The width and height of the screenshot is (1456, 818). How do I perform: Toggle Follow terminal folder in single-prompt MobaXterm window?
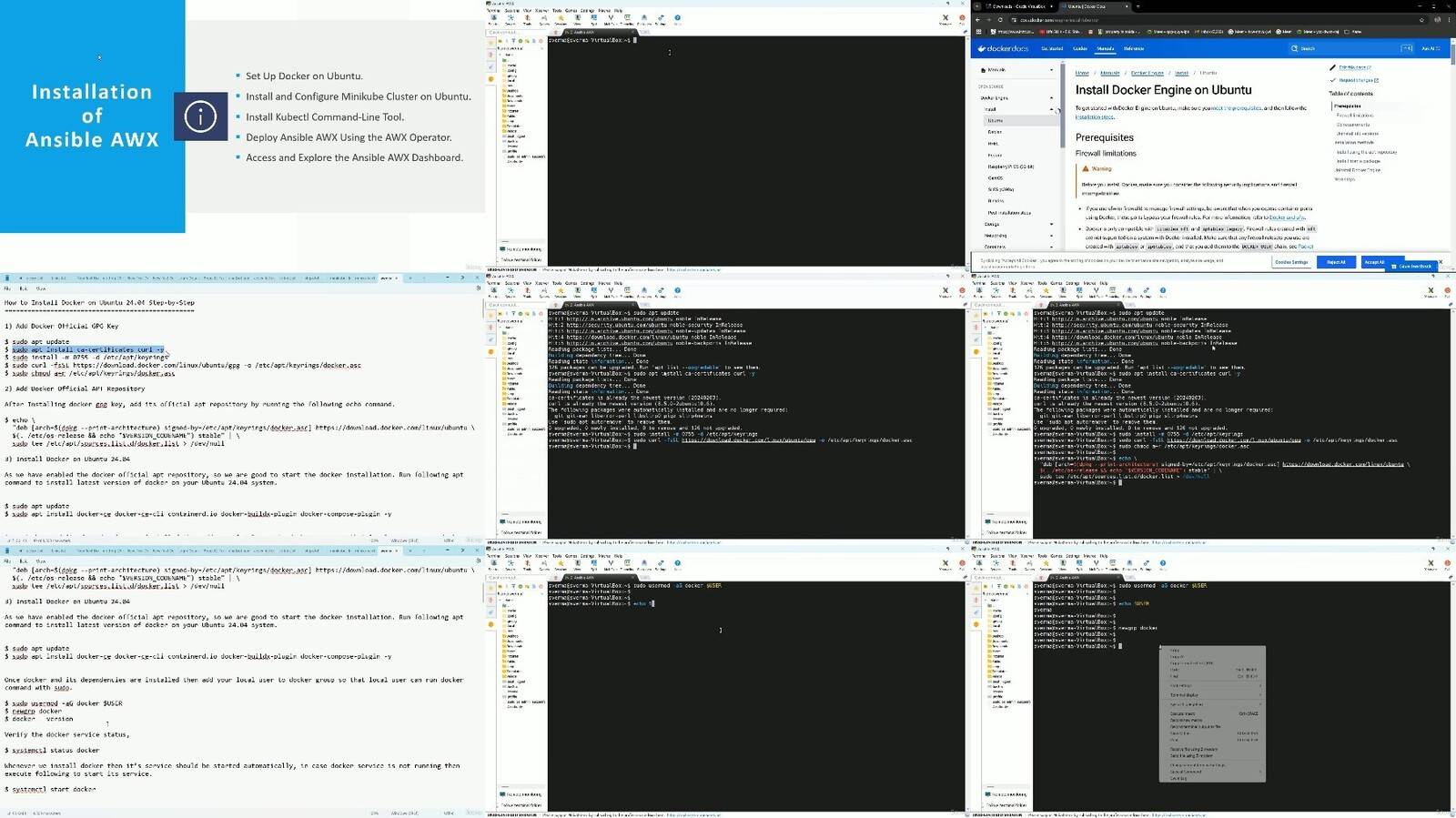tap(522, 260)
